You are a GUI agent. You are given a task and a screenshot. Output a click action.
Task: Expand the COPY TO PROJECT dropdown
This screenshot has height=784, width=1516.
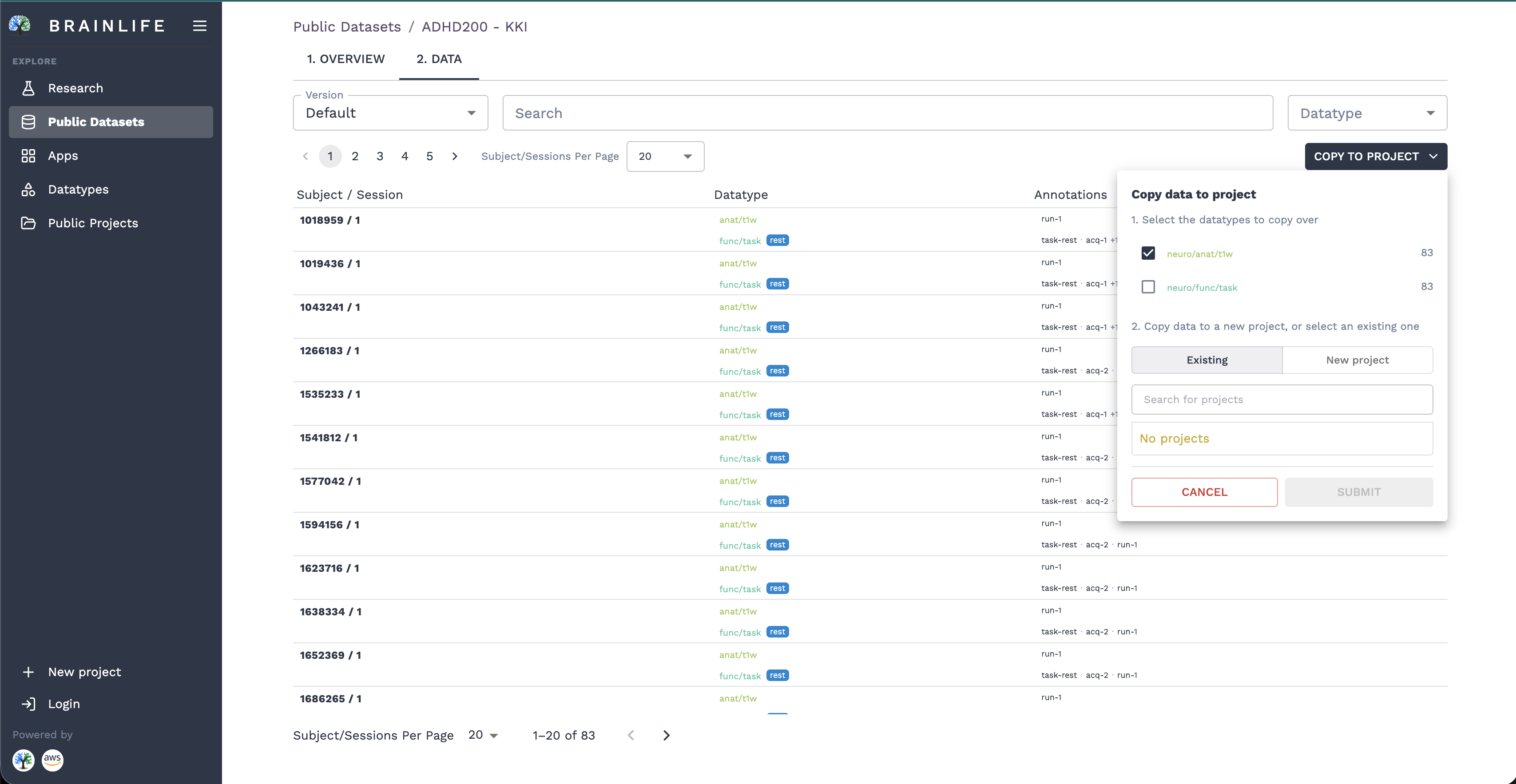click(1375, 156)
